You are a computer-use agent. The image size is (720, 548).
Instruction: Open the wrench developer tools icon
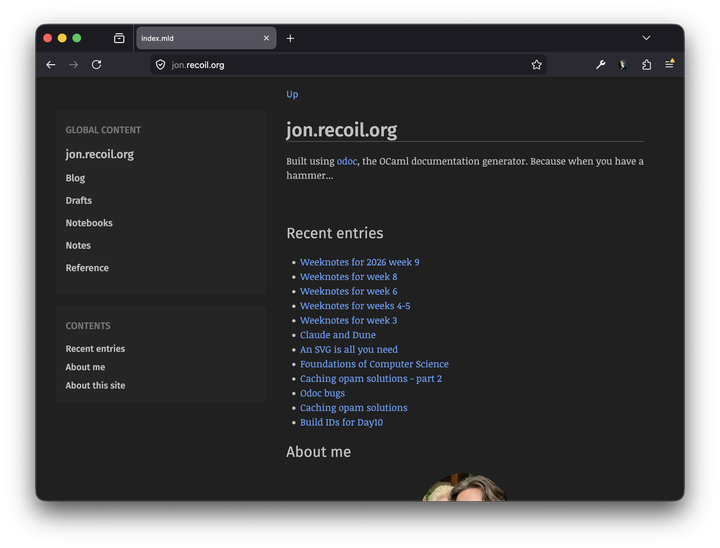600,65
